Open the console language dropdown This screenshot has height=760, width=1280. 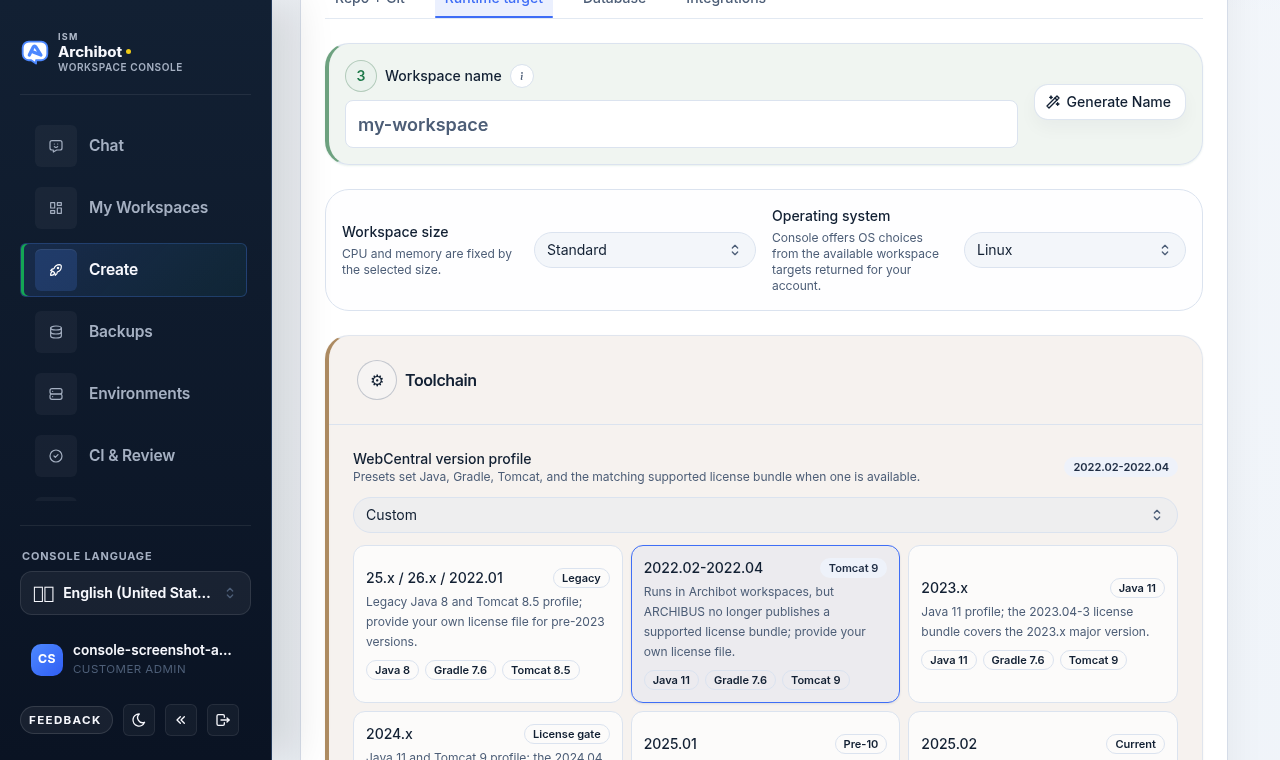135,593
